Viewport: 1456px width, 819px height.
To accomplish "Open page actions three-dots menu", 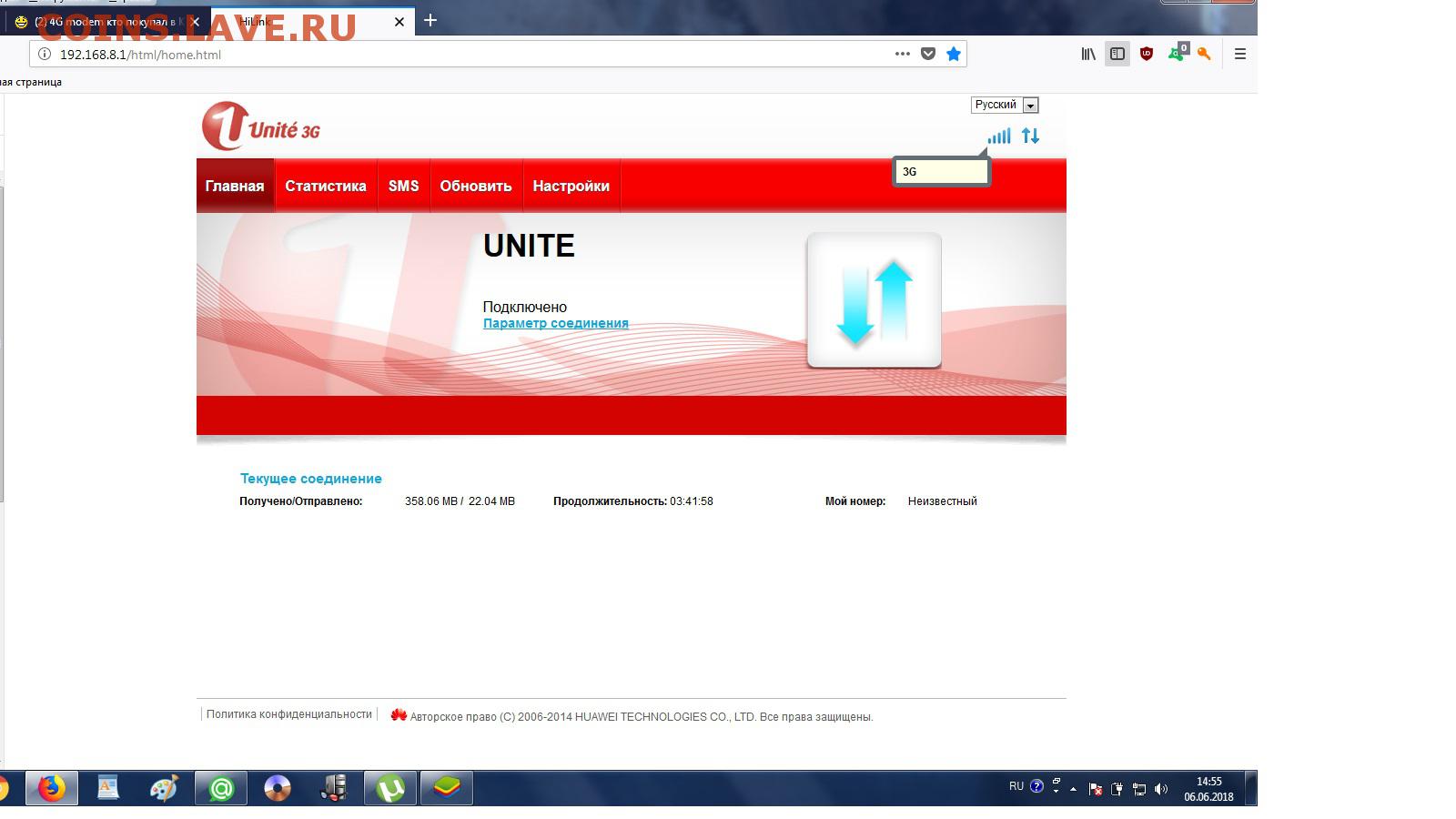I will click(903, 54).
